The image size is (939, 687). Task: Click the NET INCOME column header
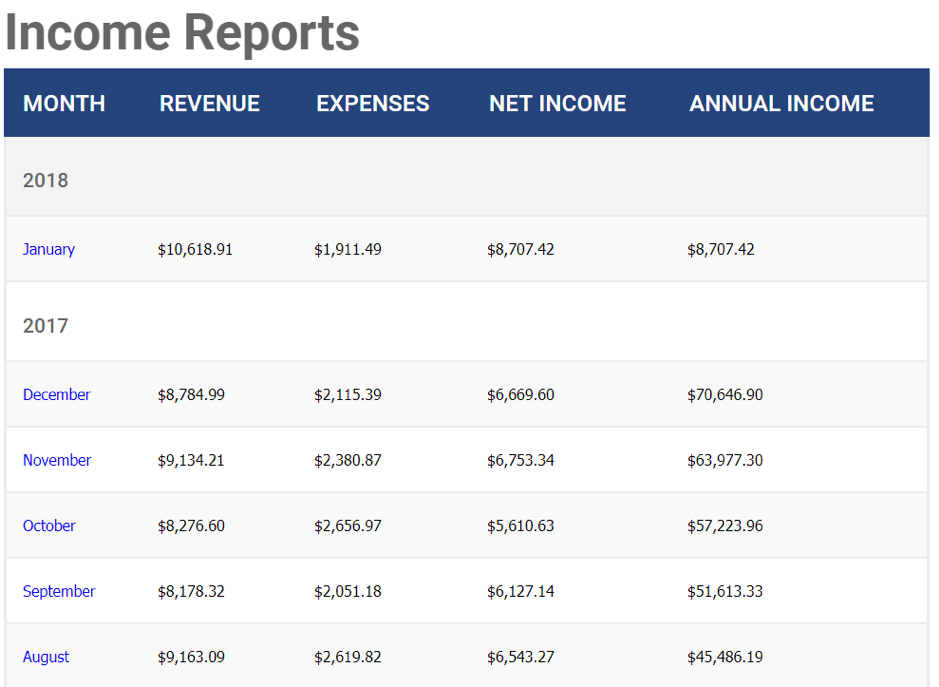click(x=557, y=103)
